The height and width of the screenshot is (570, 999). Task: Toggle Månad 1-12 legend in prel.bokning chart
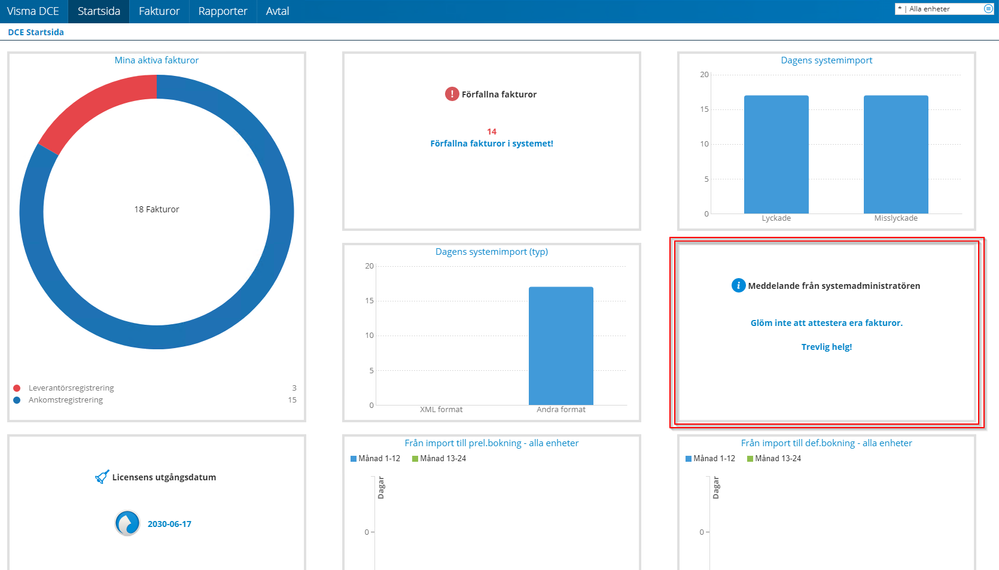tap(375, 459)
